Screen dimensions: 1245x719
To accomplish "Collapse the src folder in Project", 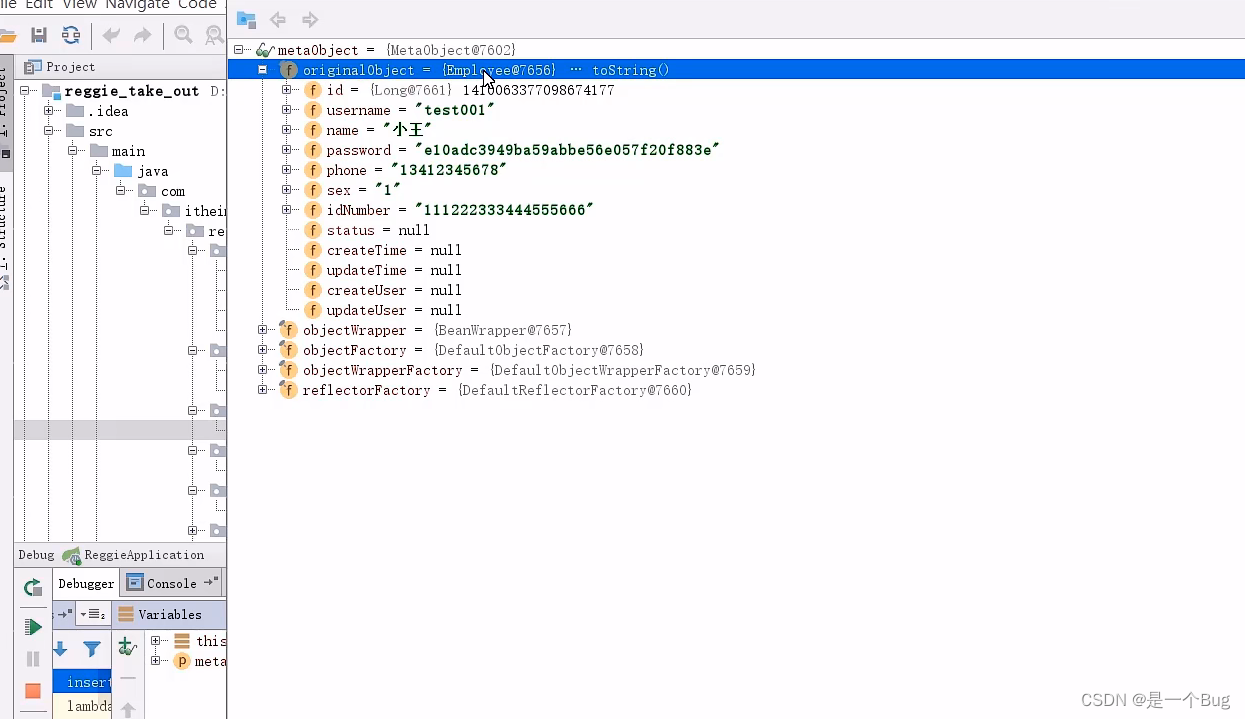I will (x=48, y=131).
